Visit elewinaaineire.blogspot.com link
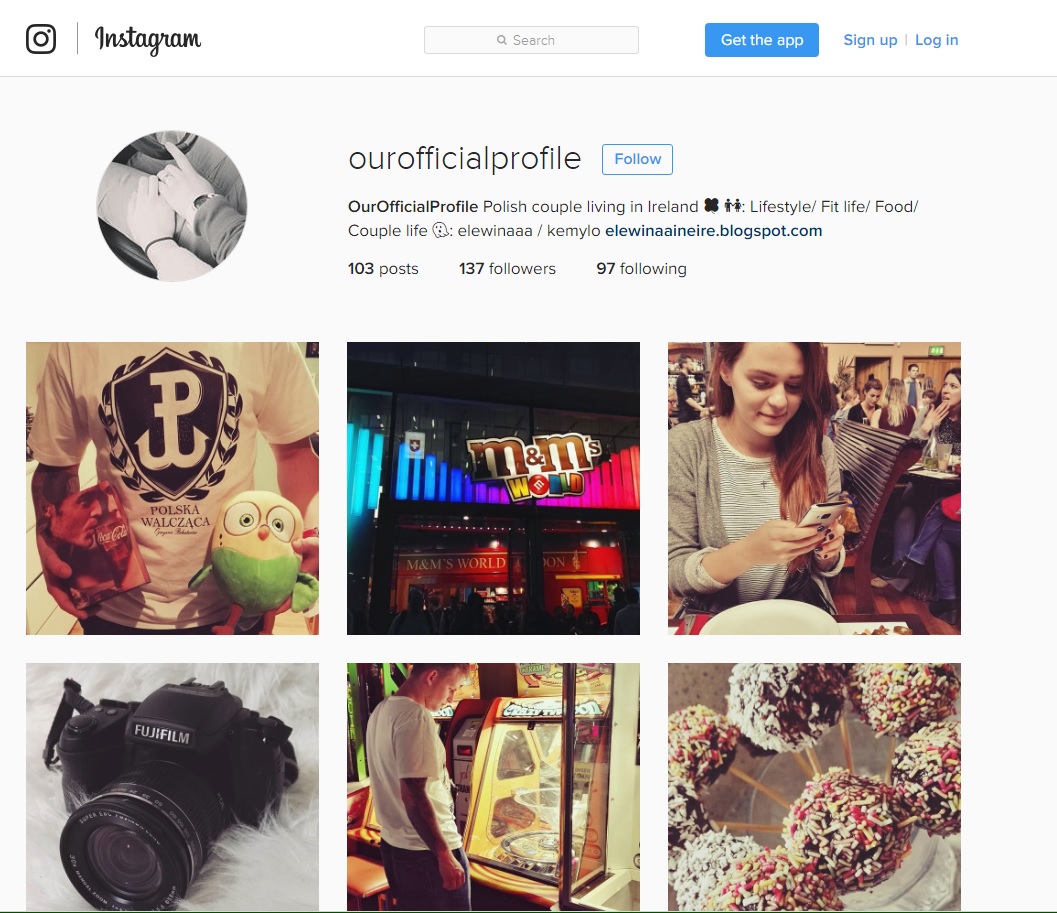The width and height of the screenshot is (1057, 913). tap(713, 231)
